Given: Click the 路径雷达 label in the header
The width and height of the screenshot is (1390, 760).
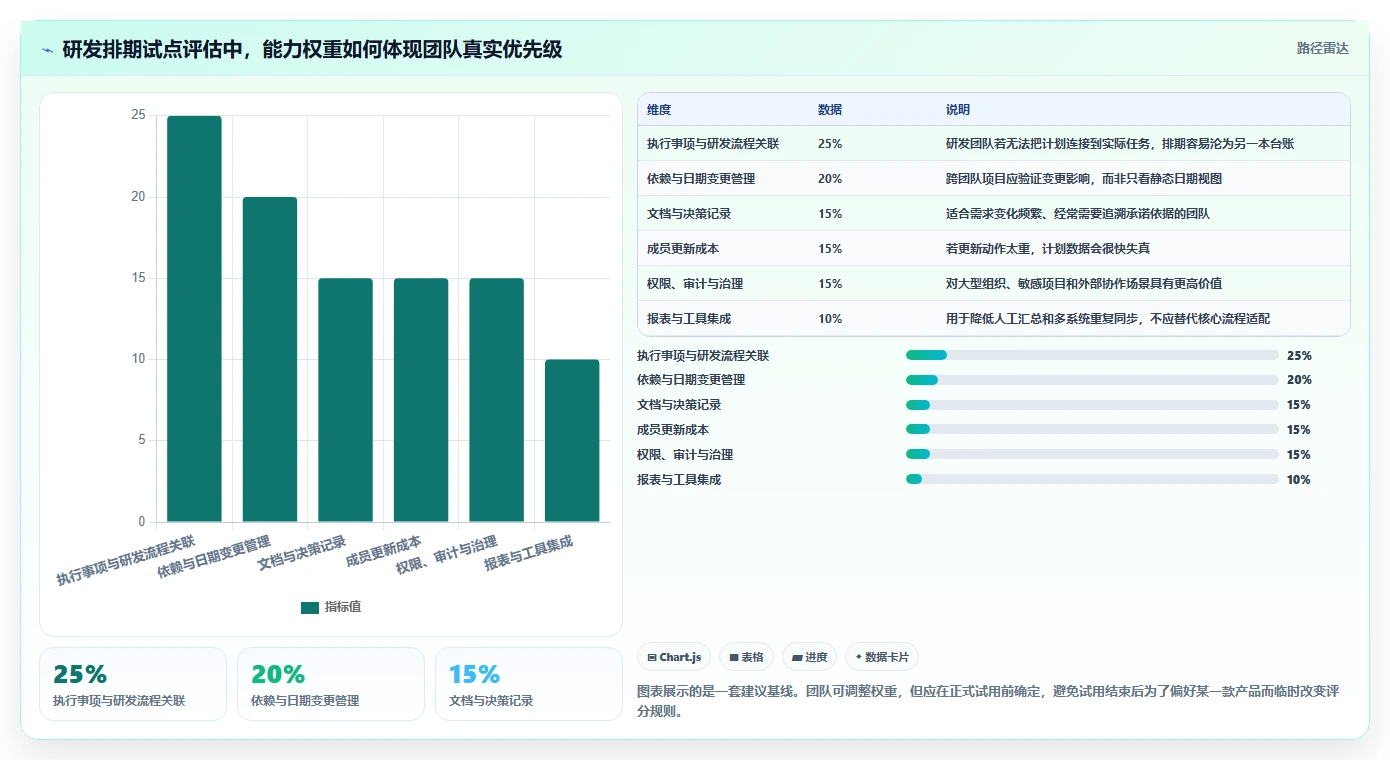Looking at the screenshot, I should click(x=1322, y=48).
